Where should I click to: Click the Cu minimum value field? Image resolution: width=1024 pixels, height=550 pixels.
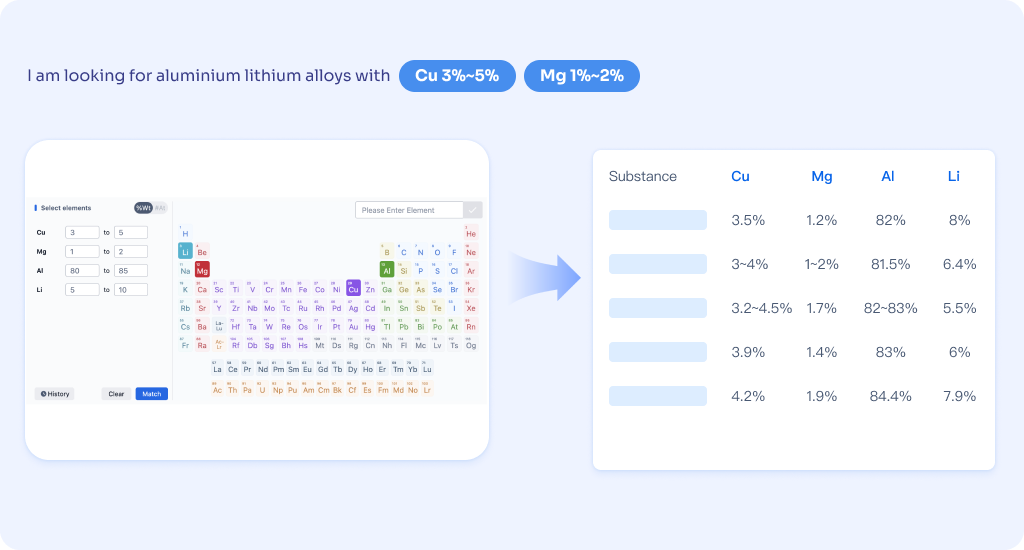tap(82, 233)
